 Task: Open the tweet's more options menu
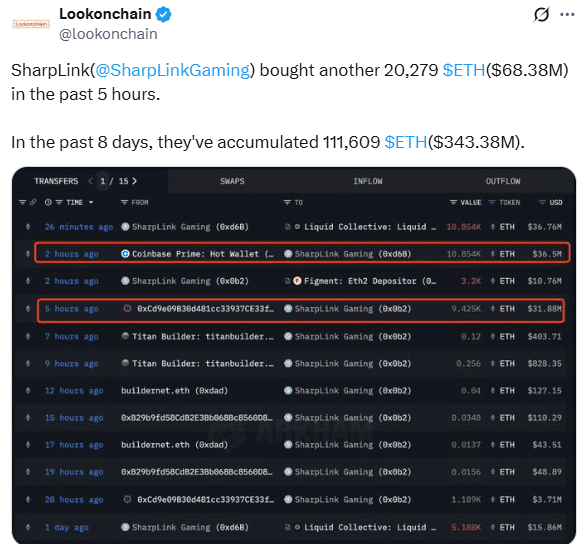567,15
